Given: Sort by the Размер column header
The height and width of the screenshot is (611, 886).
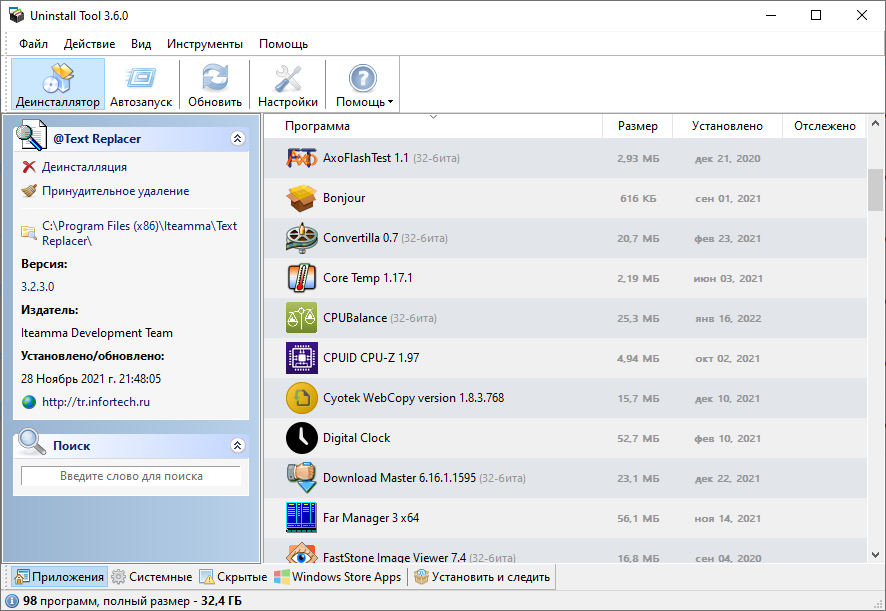Looking at the screenshot, I should coord(637,126).
